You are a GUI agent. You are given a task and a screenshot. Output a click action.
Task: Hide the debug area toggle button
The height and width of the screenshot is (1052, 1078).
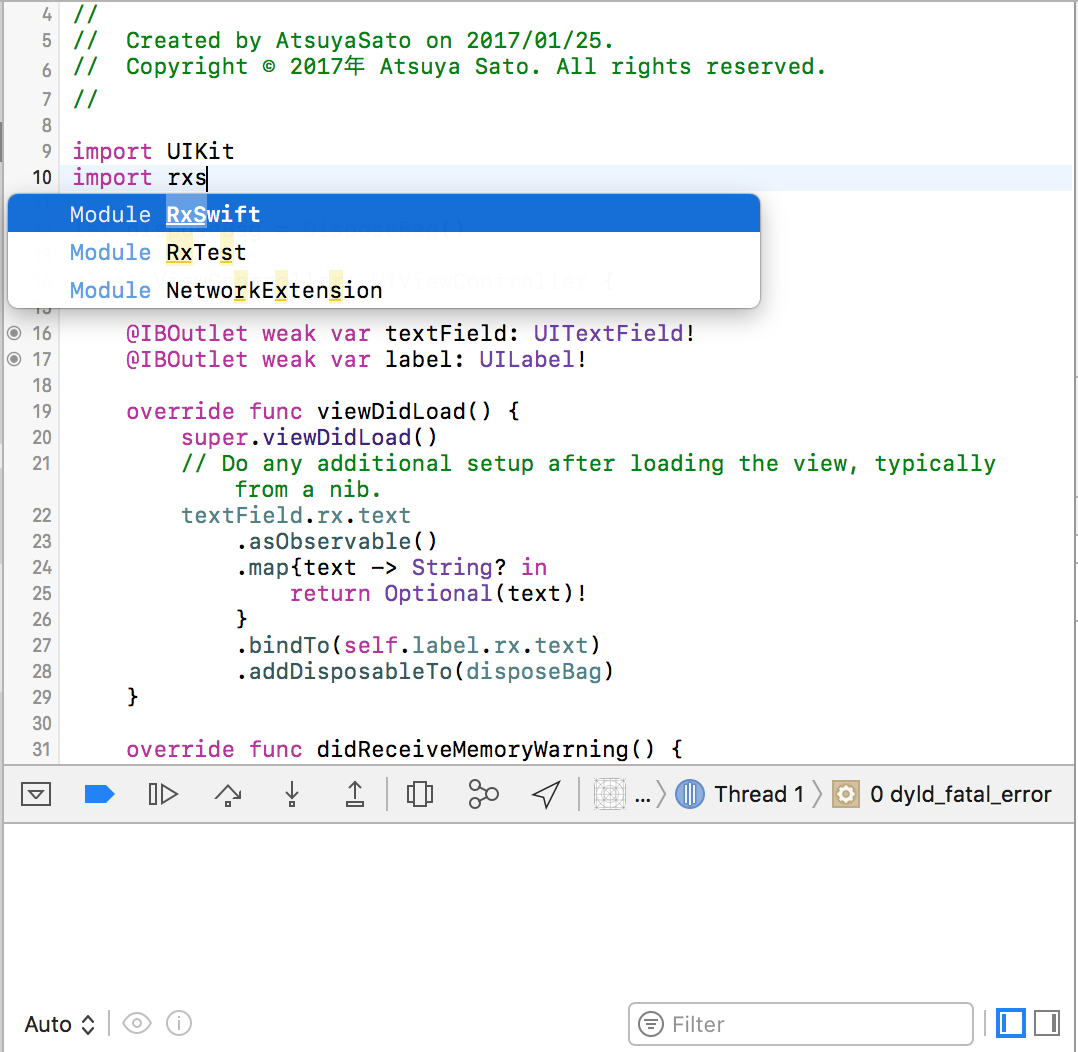click(x=36, y=794)
